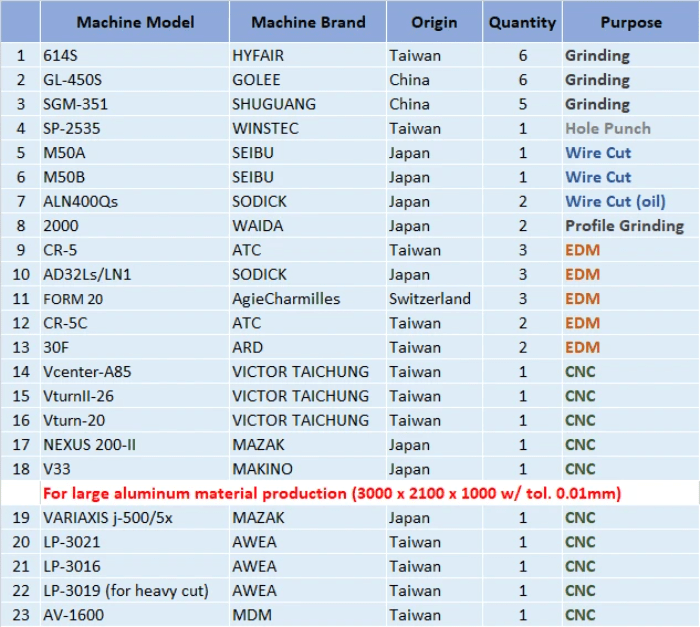Viewport: 700px width, 627px height.
Task: Select the Machine Model column header
Action: (x=135, y=21)
